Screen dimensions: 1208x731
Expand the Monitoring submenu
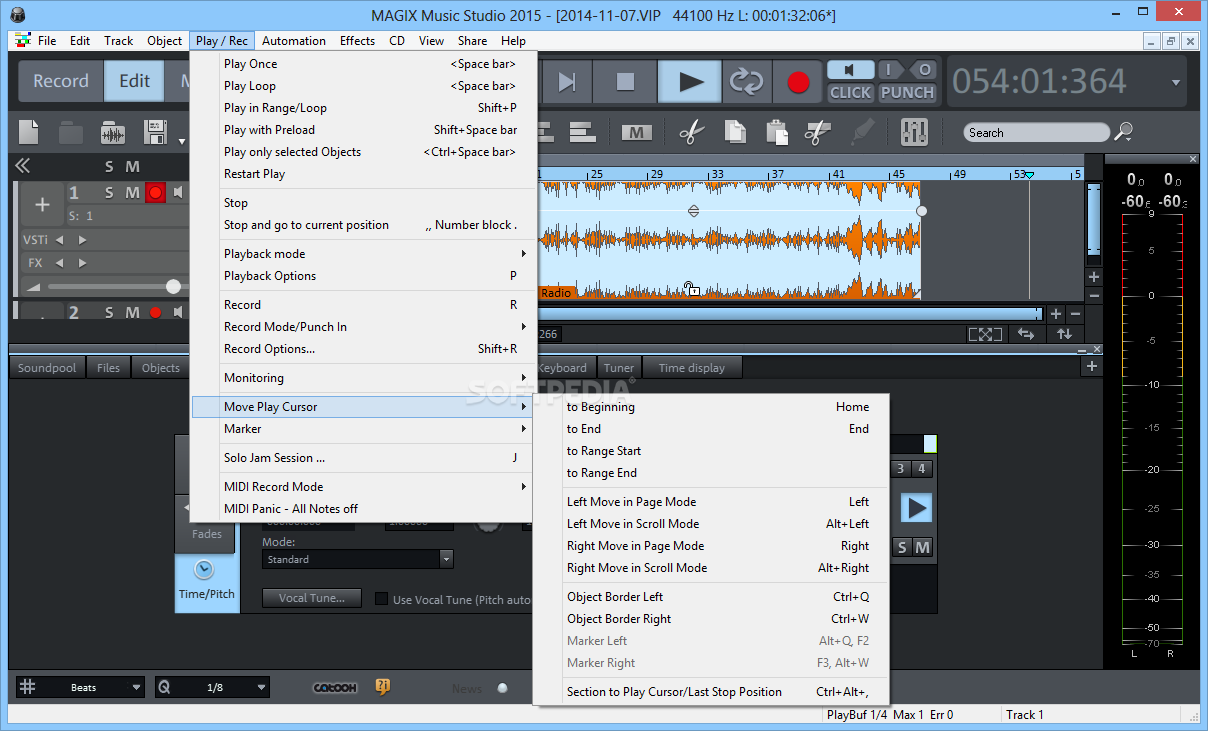click(364, 378)
